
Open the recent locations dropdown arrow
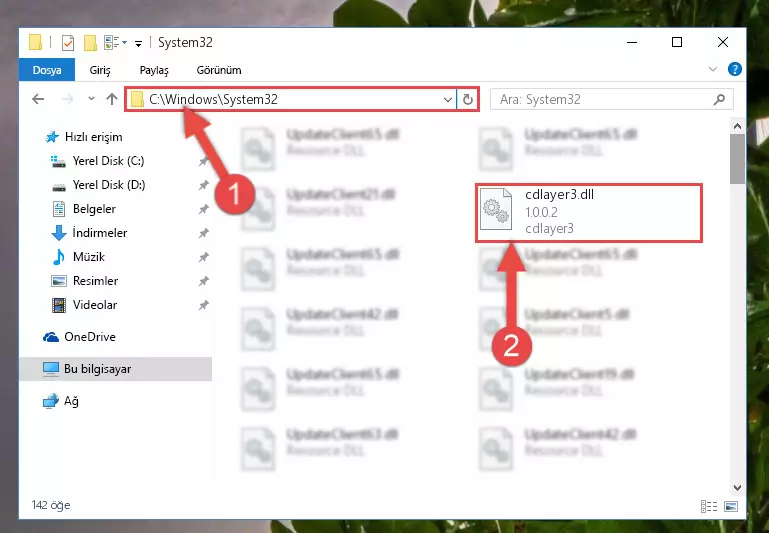(x=91, y=99)
